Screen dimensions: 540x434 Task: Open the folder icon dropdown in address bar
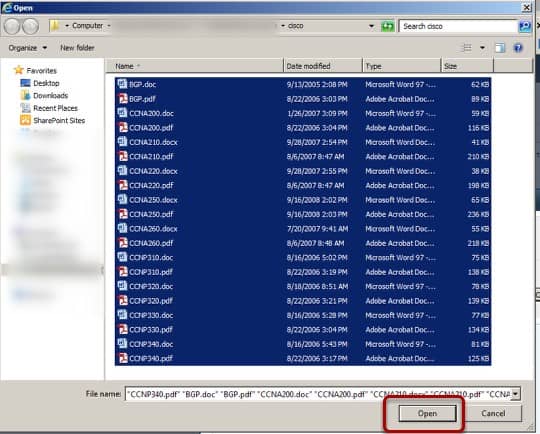[67, 26]
